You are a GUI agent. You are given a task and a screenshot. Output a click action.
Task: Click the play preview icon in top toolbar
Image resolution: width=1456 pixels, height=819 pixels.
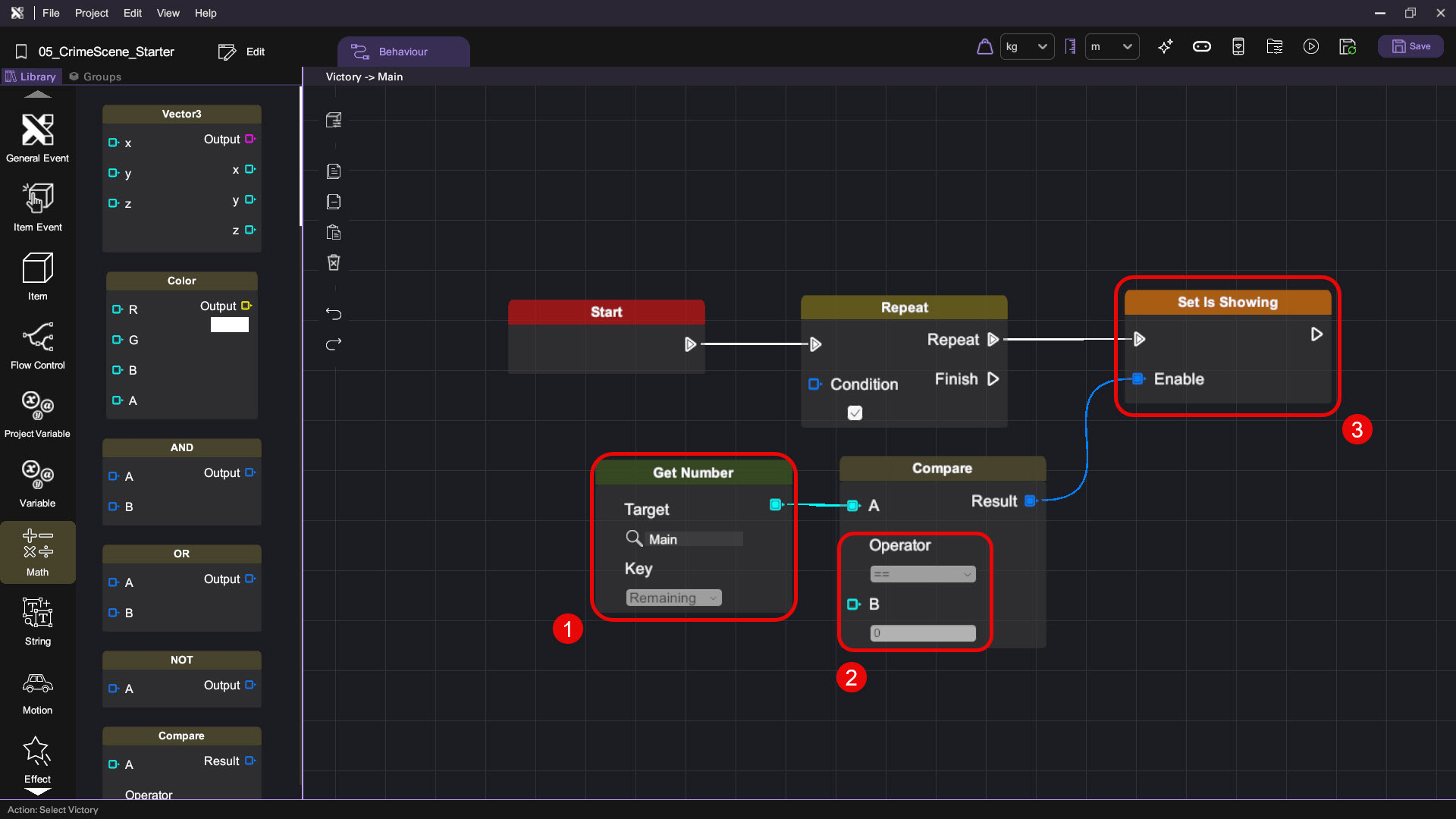click(1310, 47)
